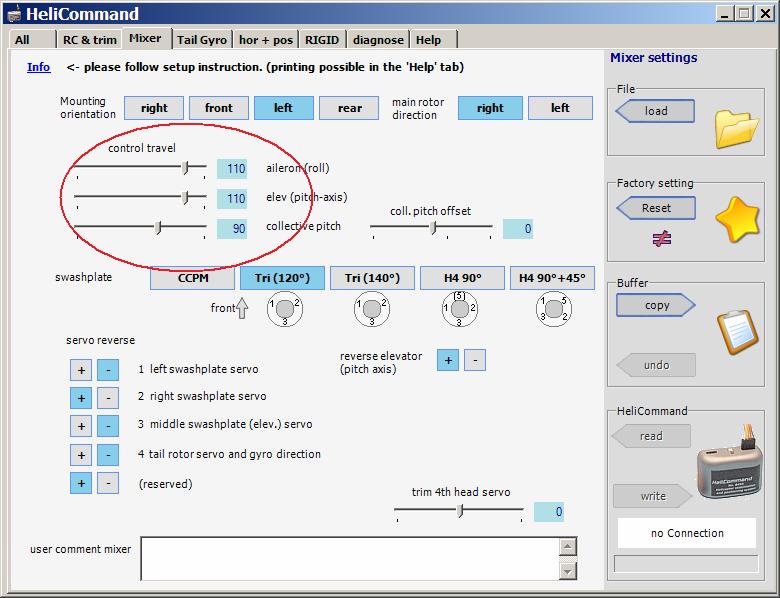Click the collective pitch travel slider
Screen dimensions: 780x598
[141, 227]
